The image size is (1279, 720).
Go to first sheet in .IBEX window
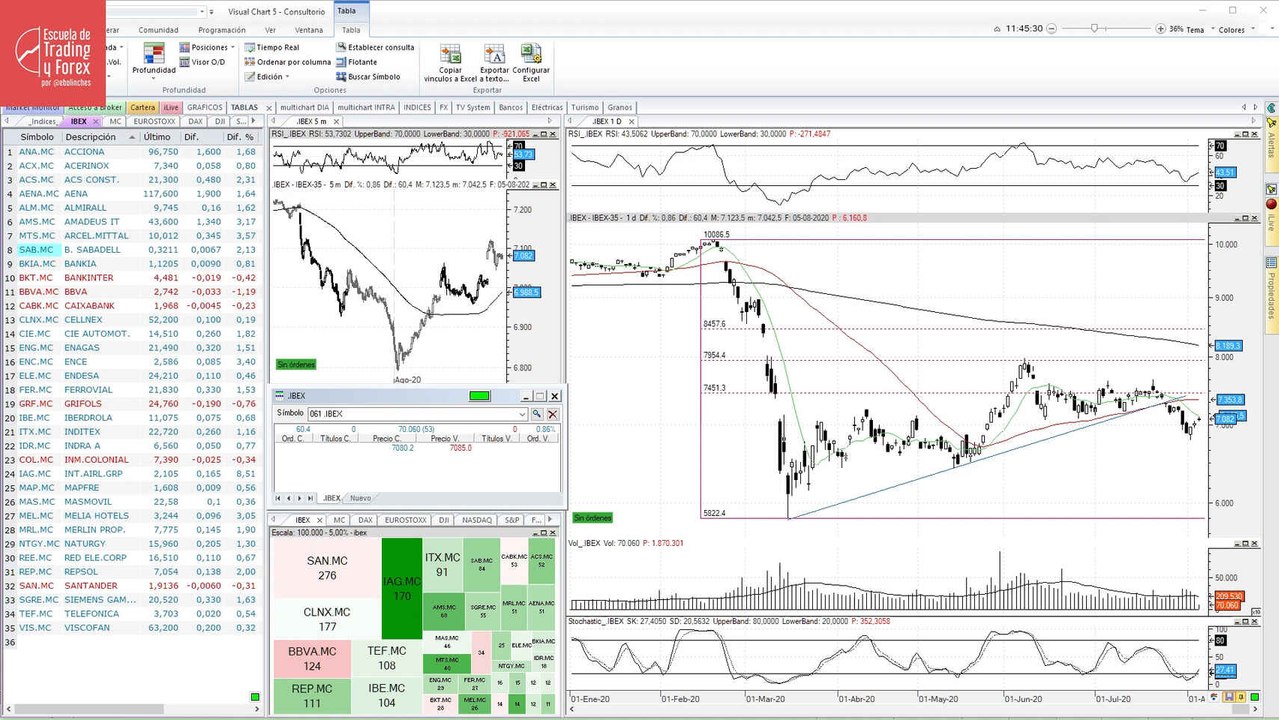coord(279,497)
